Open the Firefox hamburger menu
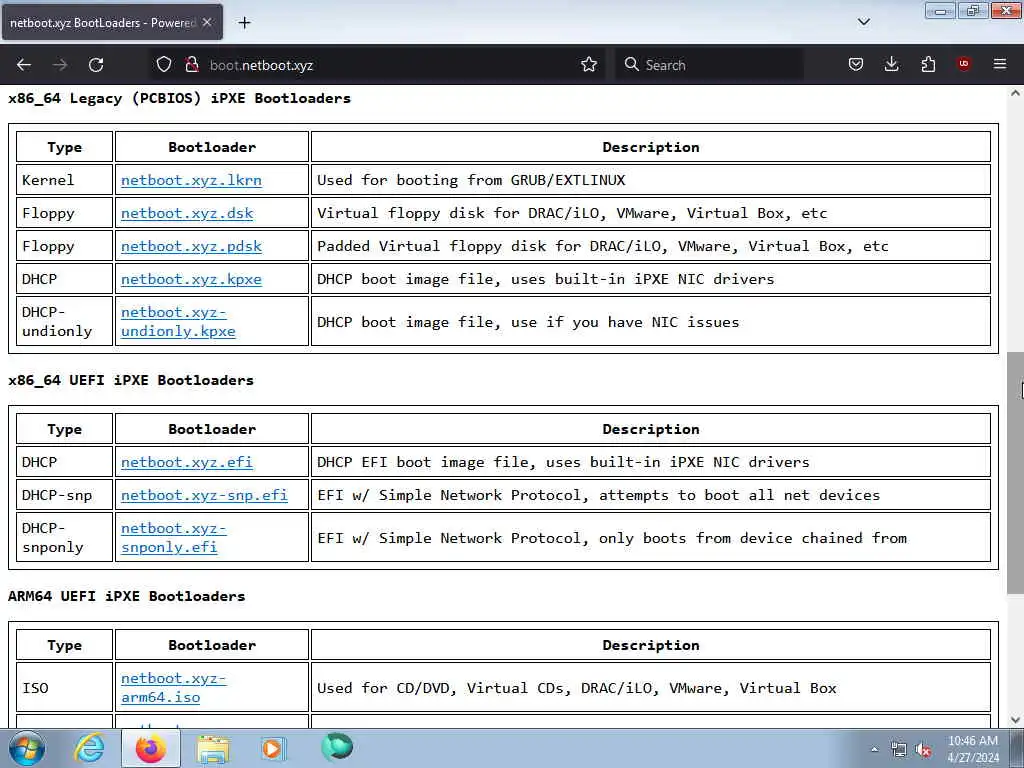Viewport: 1024px width, 768px height. click(1000, 64)
